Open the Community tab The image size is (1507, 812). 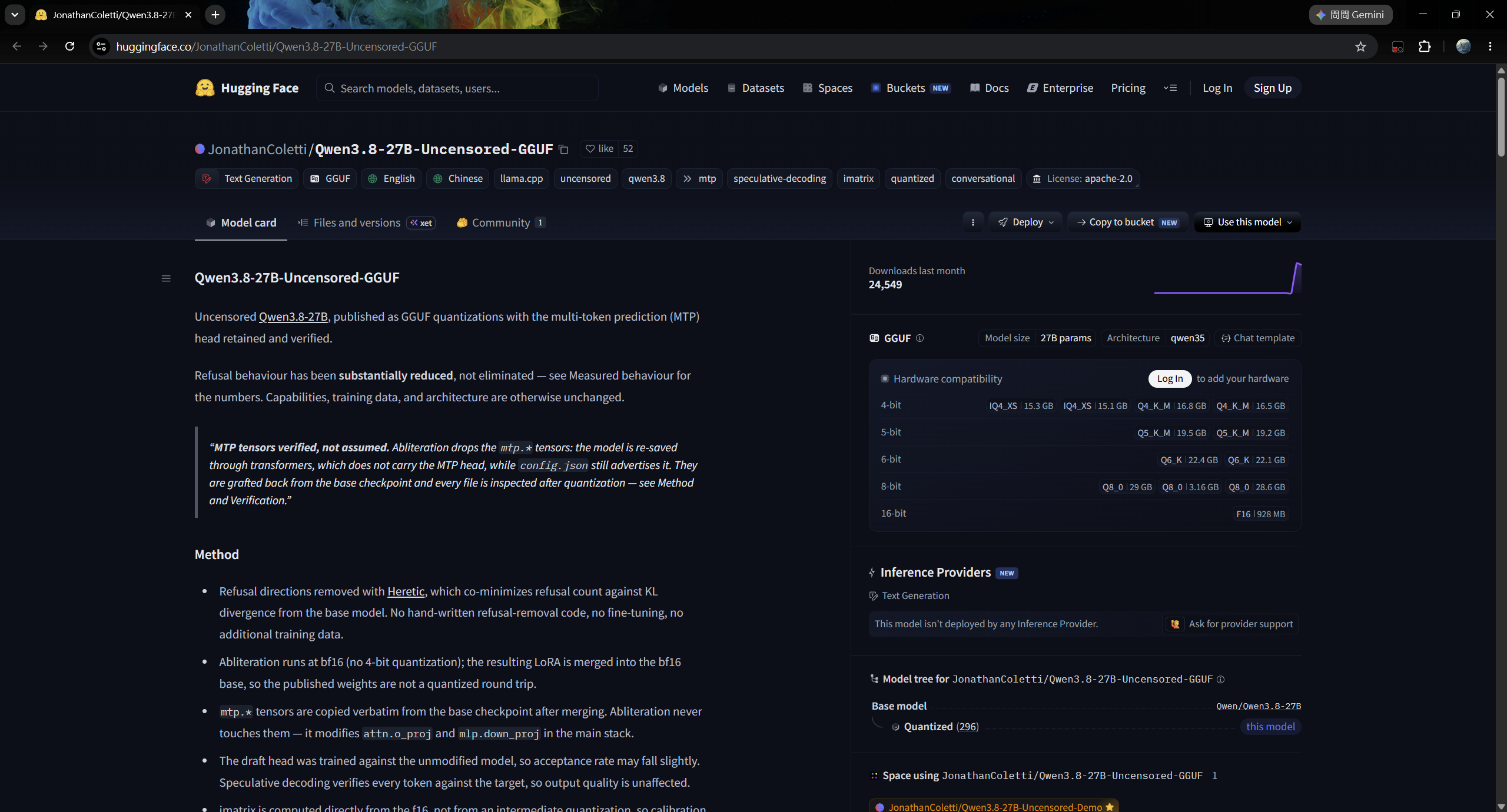click(501, 223)
